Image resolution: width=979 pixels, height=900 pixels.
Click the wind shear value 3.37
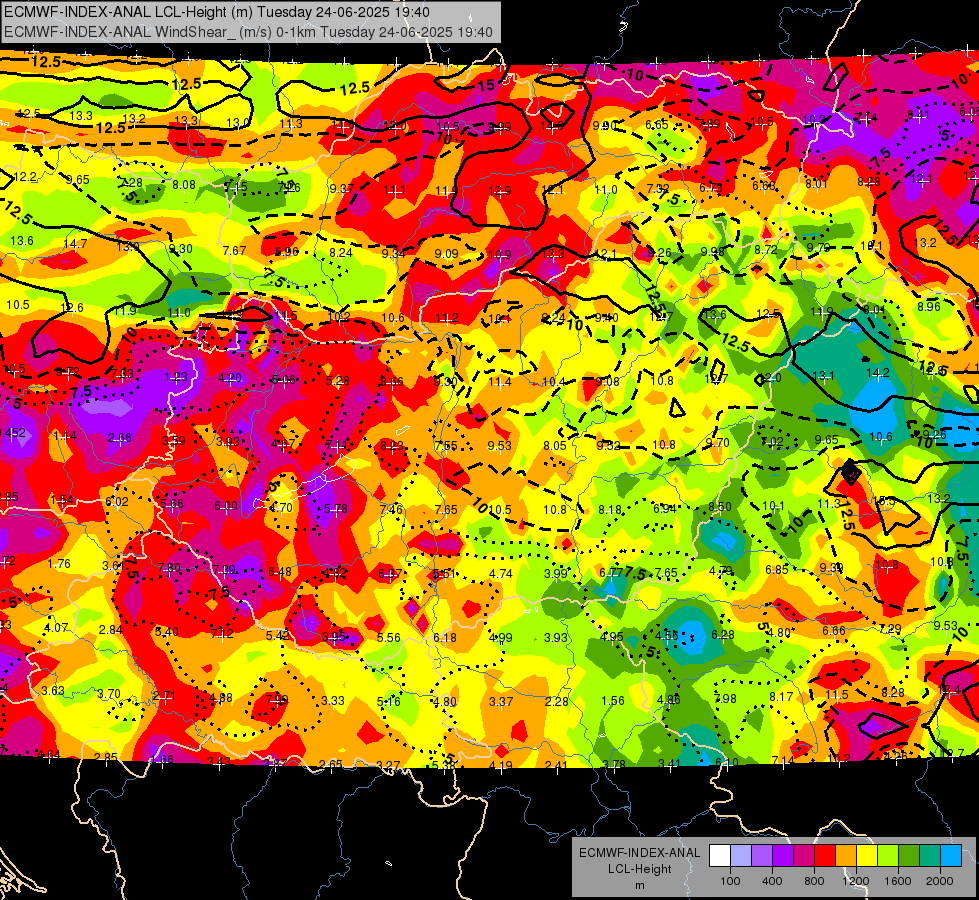point(501,701)
